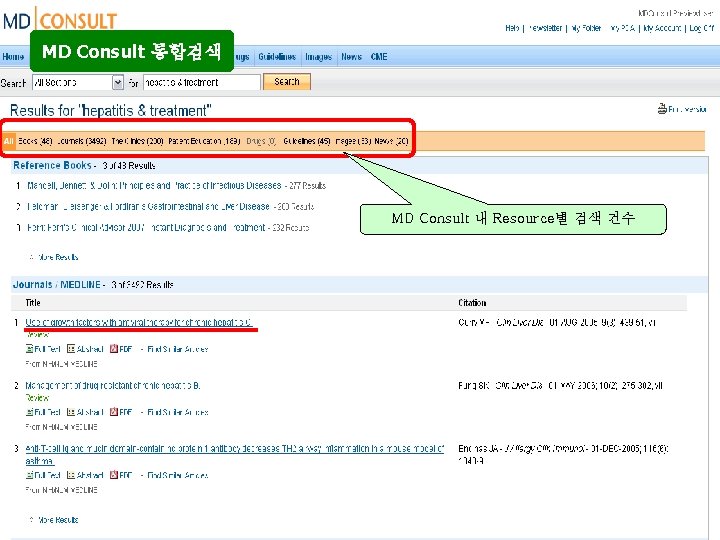The height and width of the screenshot is (540, 720).
Task: Select the Books (48) tab
Action: [x=35, y=141]
